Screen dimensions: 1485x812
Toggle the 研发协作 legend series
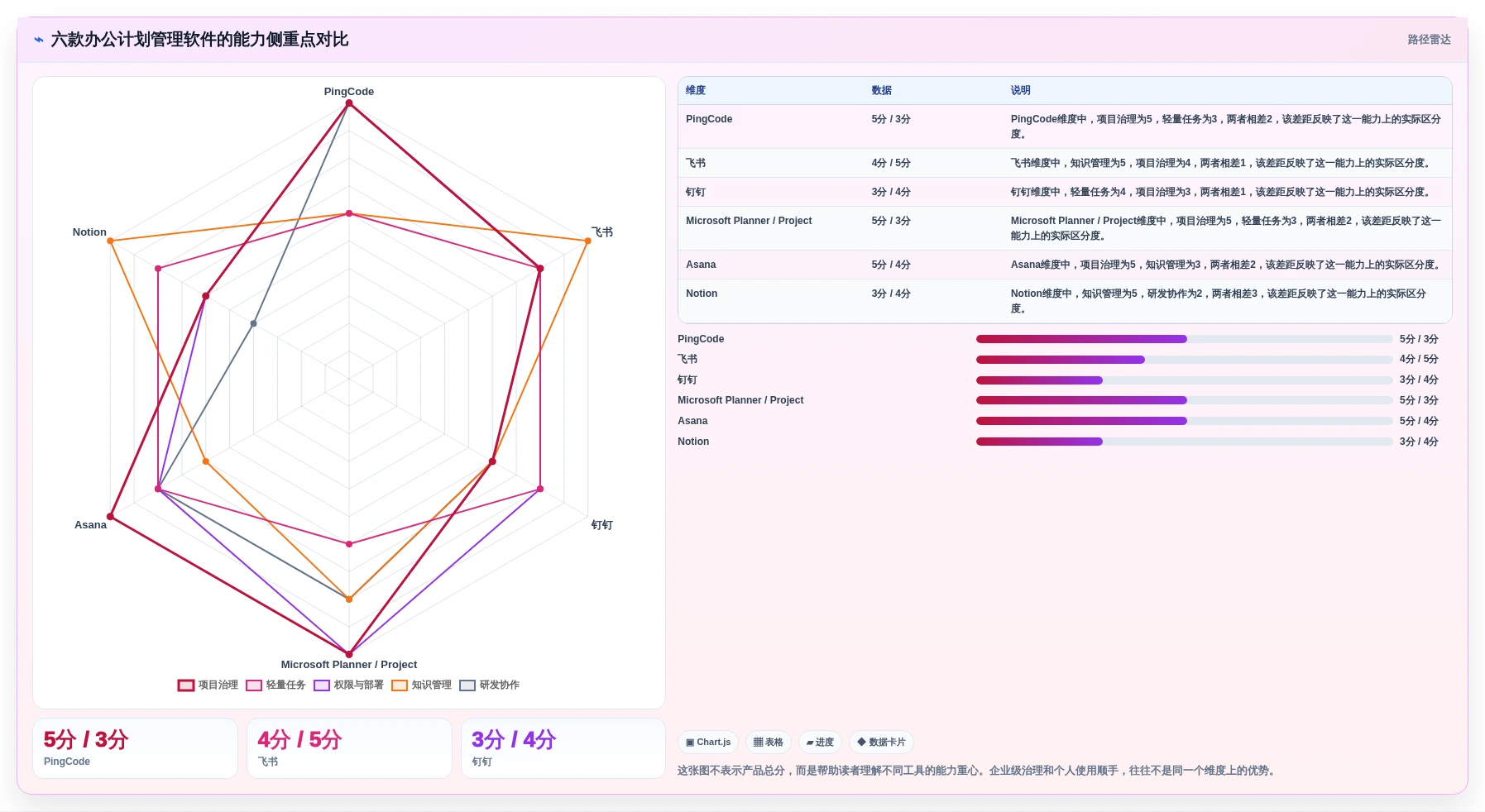[x=489, y=685]
